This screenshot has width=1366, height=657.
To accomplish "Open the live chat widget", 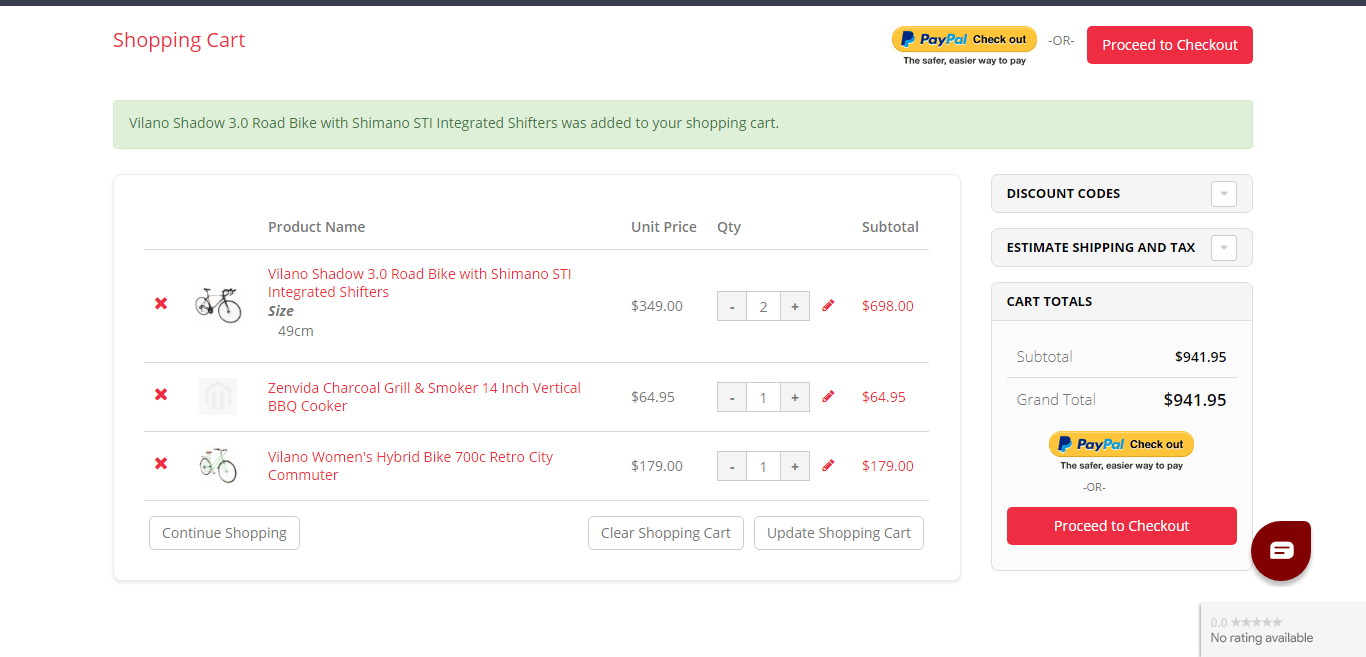I will (x=1281, y=550).
